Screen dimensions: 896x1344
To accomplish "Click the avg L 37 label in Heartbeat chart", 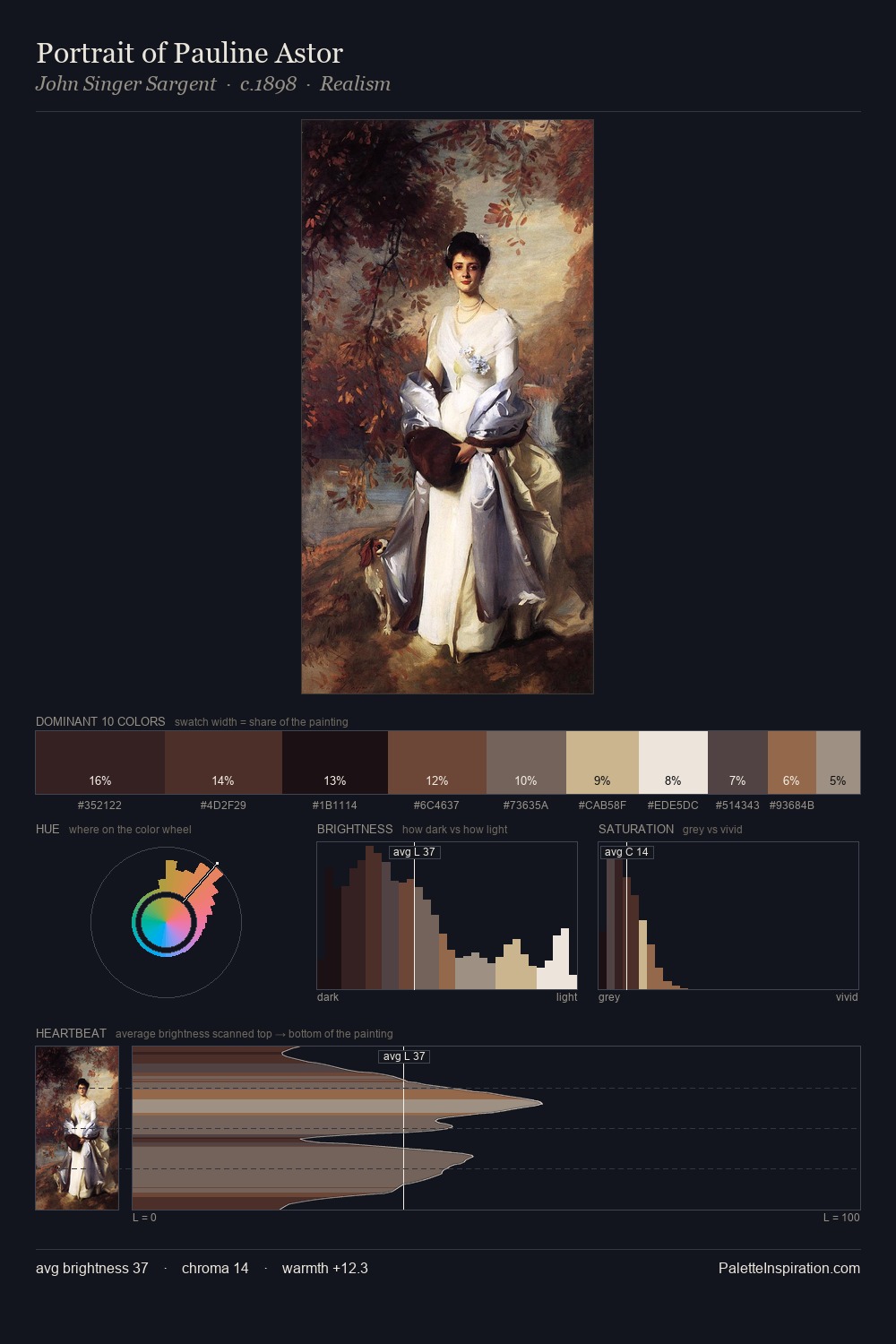I will (x=404, y=1056).
